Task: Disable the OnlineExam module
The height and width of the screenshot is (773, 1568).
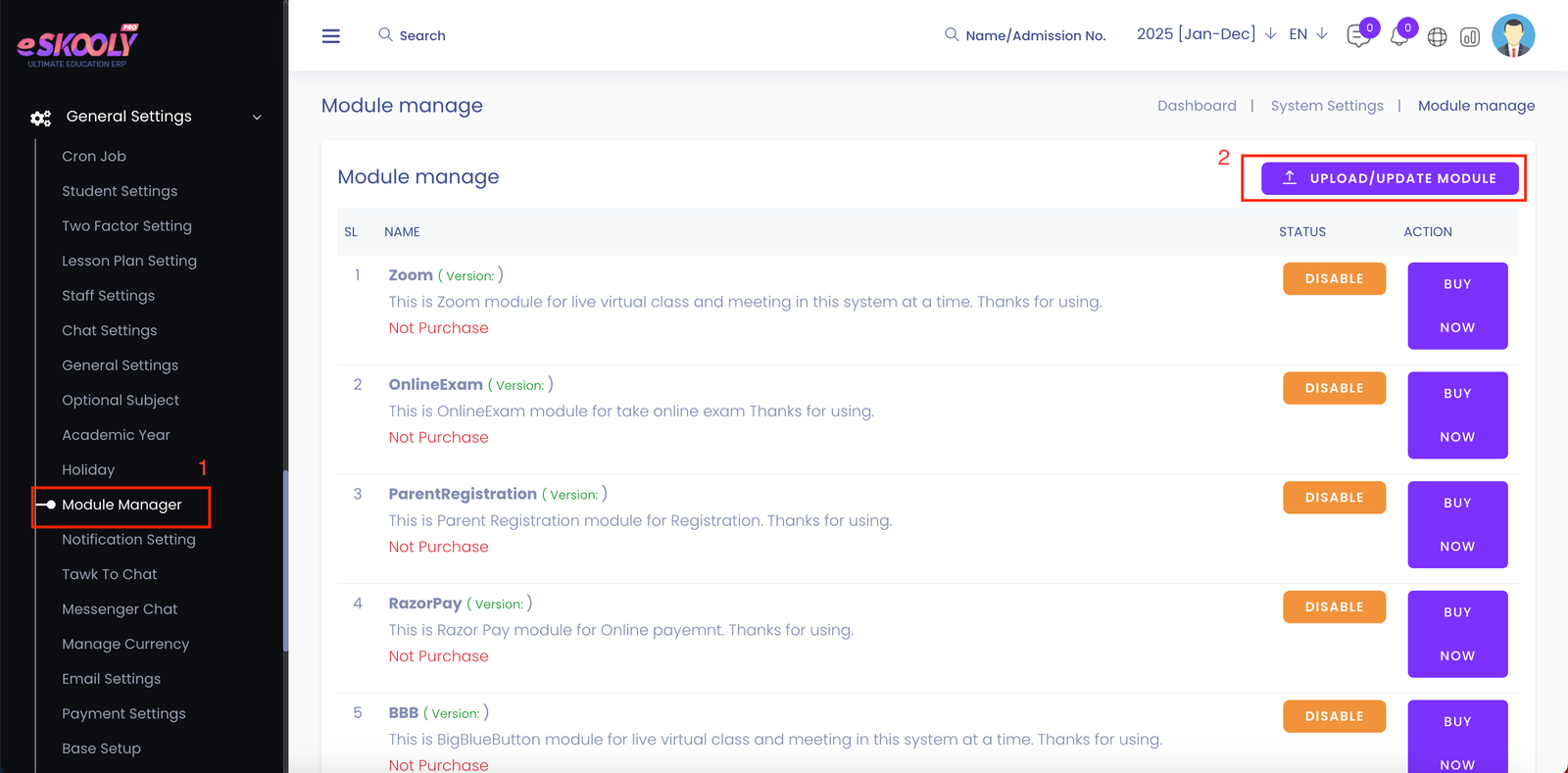Action: pos(1334,388)
